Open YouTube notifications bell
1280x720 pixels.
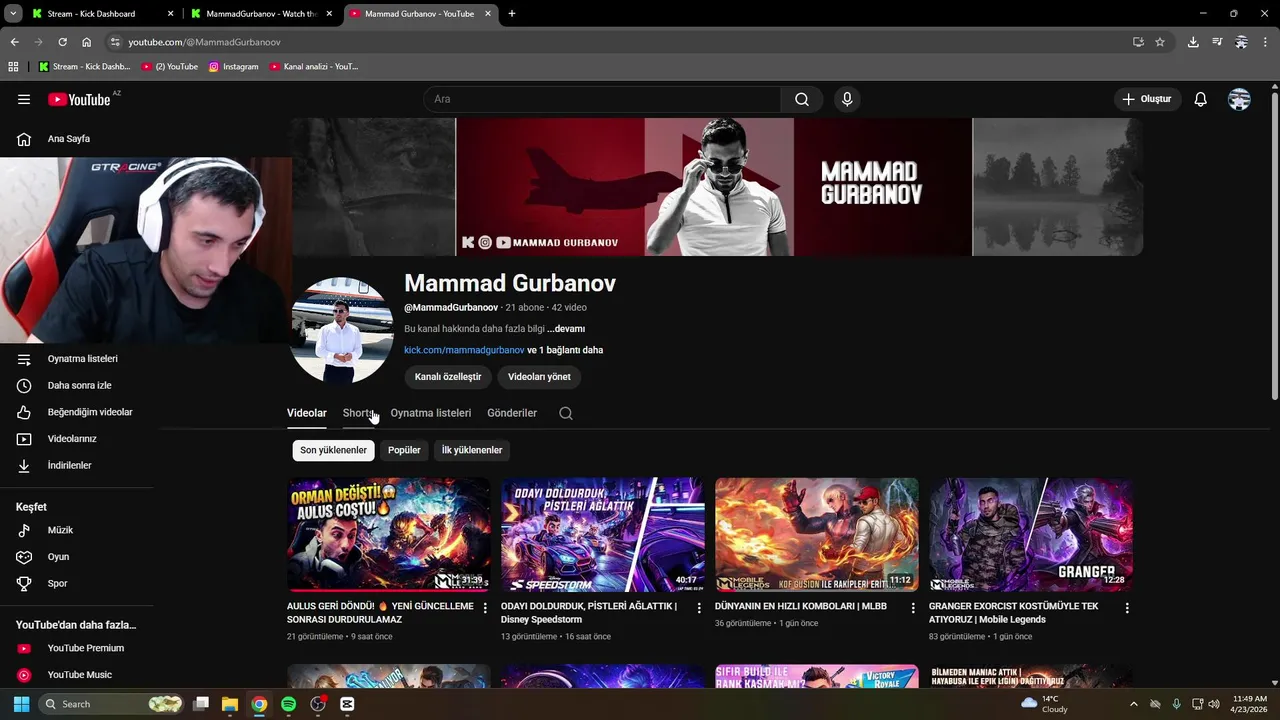coord(1200,99)
